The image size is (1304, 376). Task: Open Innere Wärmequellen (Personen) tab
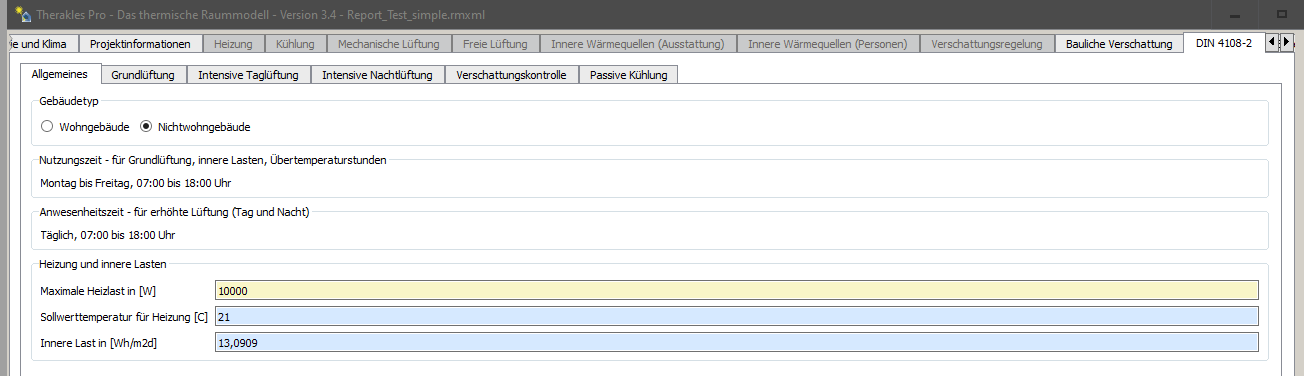click(x=827, y=44)
